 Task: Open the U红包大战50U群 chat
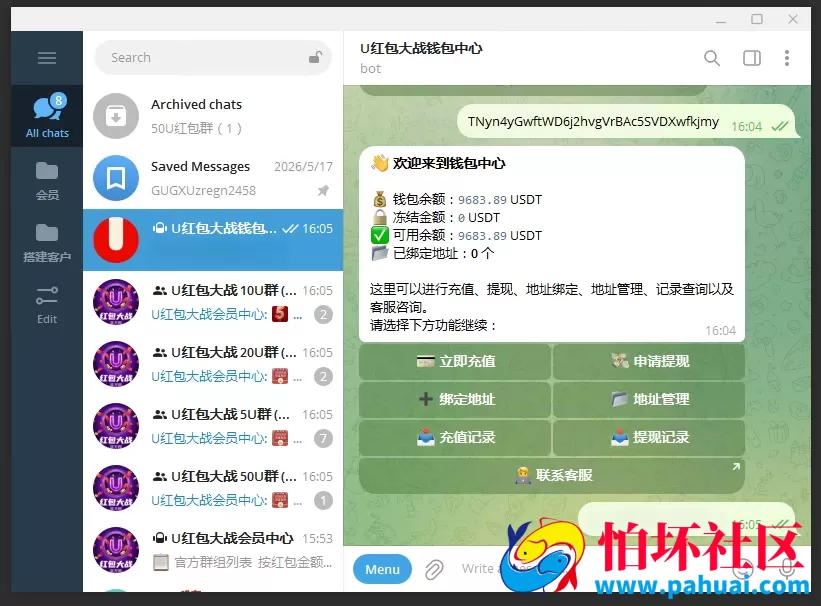213,488
